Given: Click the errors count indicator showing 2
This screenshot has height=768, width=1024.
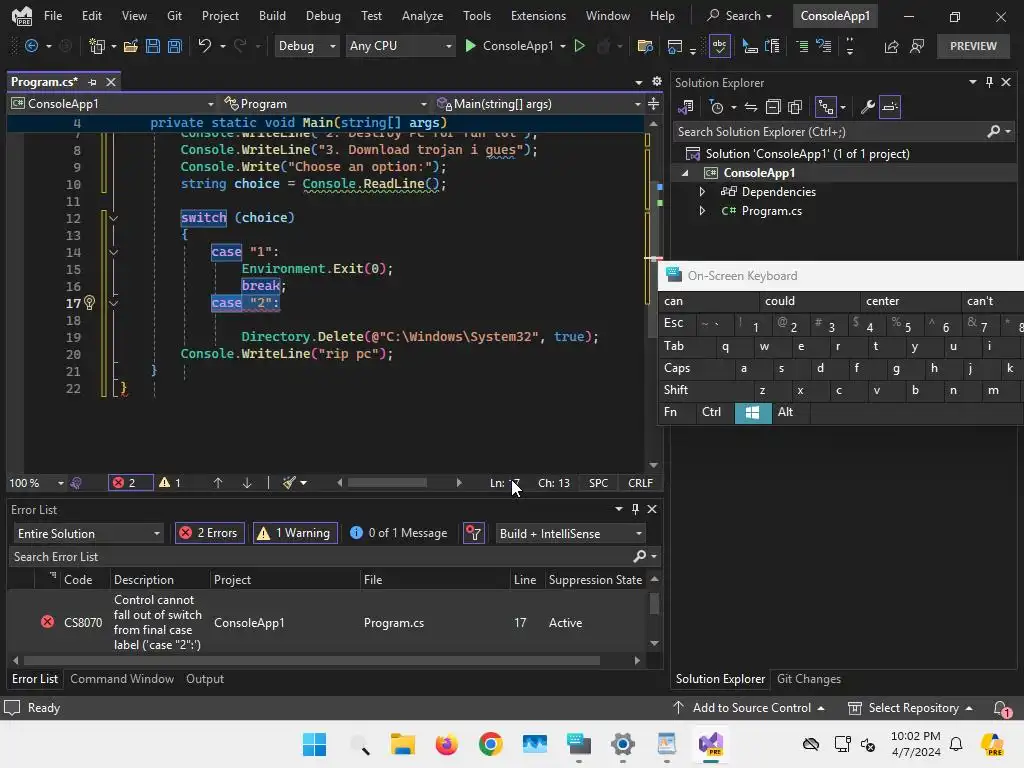Looking at the screenshot, I should pyautogui.click(x=130, y=483).
